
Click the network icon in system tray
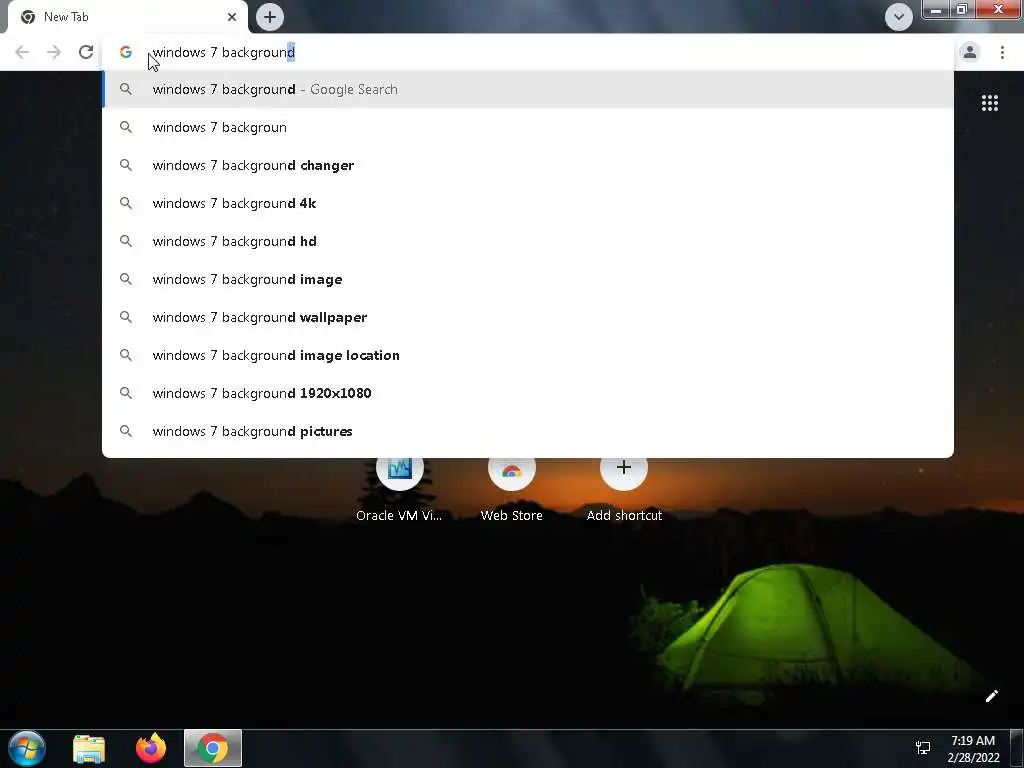pos(923,748)
